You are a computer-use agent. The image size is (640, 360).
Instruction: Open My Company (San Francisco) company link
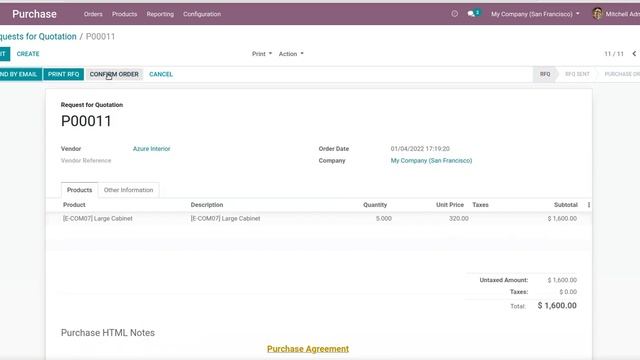point(431,161)
